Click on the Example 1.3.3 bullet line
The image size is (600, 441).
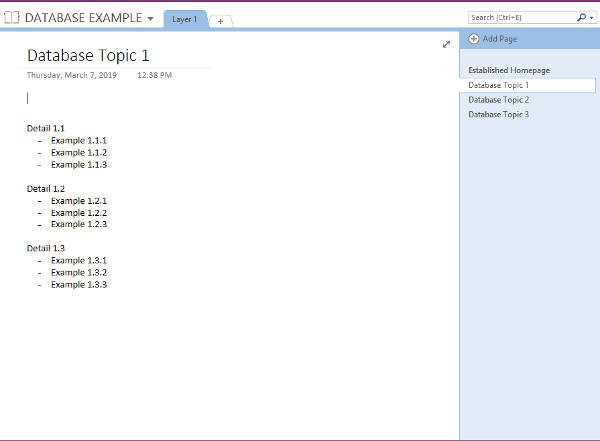tap(78, 284)
